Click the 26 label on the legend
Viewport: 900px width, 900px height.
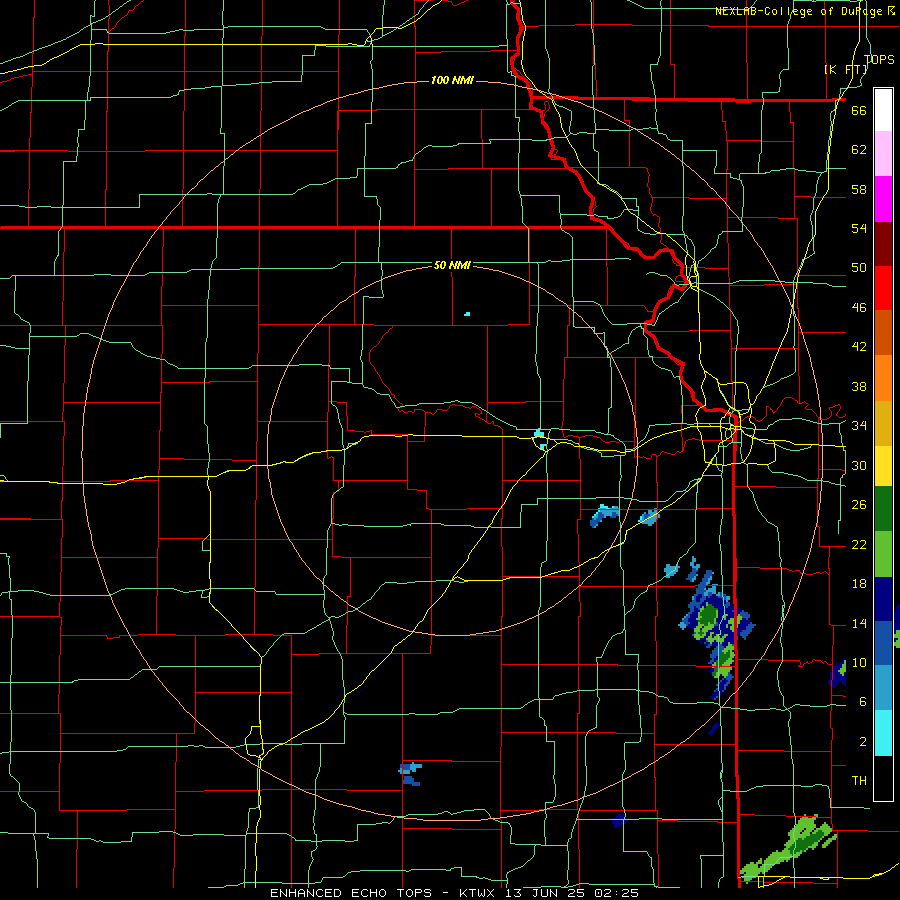tap(859, 505)
